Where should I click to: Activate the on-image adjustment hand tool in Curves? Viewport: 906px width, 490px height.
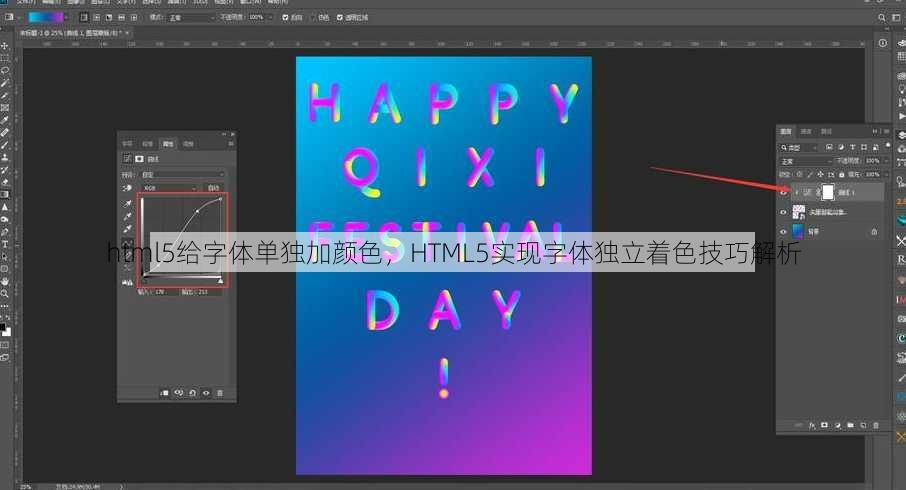coord(127,188)
